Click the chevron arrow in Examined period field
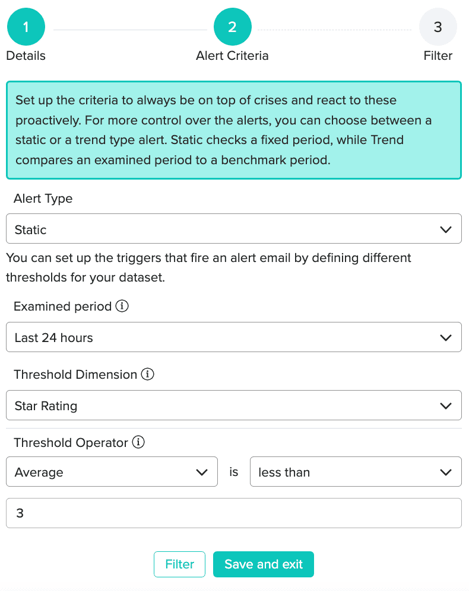This screenshot has width=469, height=591. [446, 338]
